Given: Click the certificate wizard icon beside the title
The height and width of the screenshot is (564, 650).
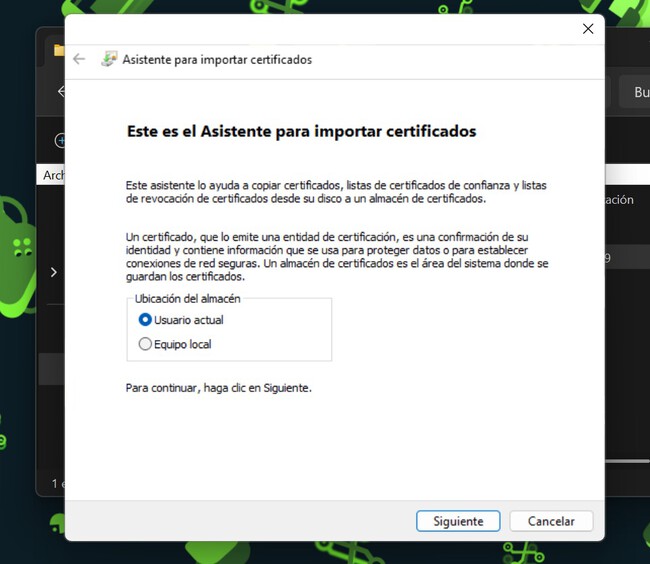Looking at the screenshot, I should 109,59.
